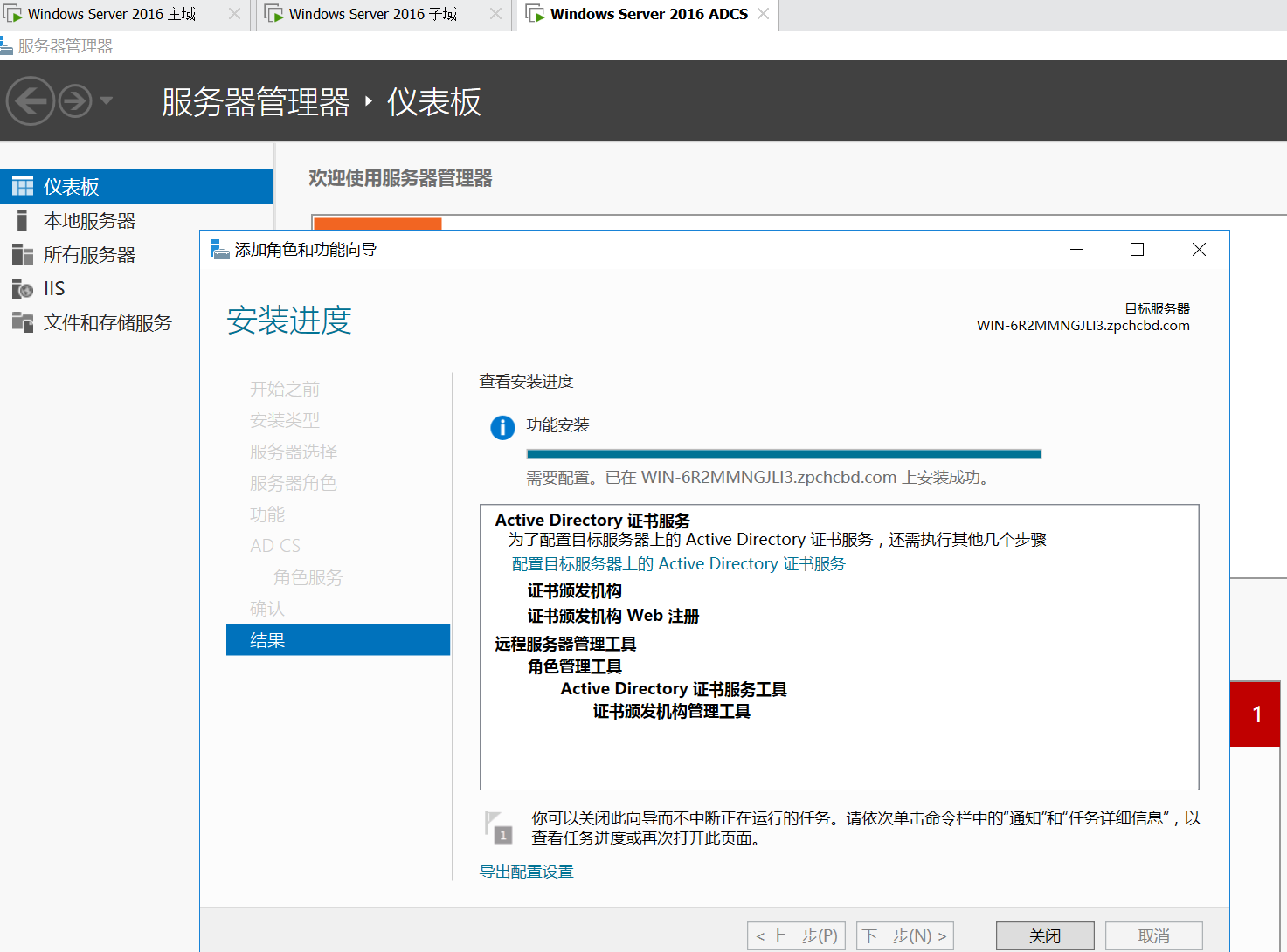The image size is (1287, 952).
Task: Click the wizard icon in dialog title bar
Action: pyautogui.click(x=219, y=250)
